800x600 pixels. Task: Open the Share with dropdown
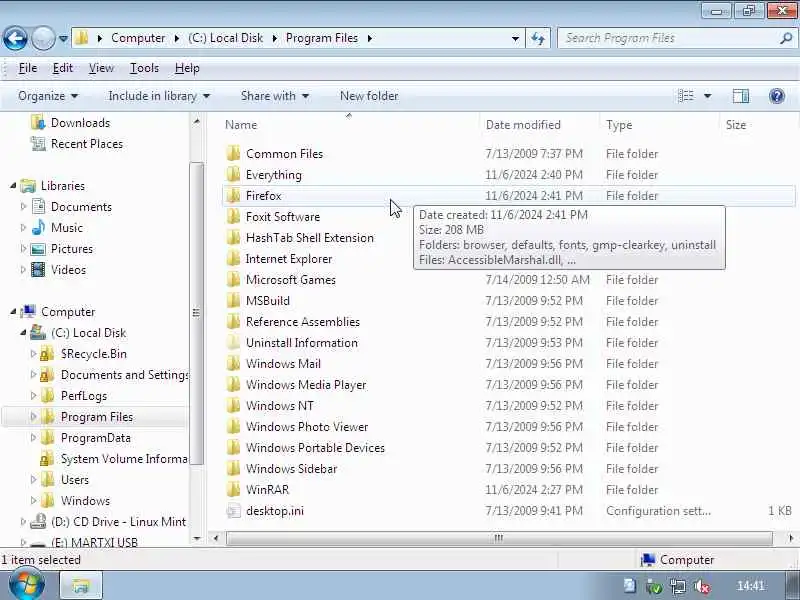point(275,96)
